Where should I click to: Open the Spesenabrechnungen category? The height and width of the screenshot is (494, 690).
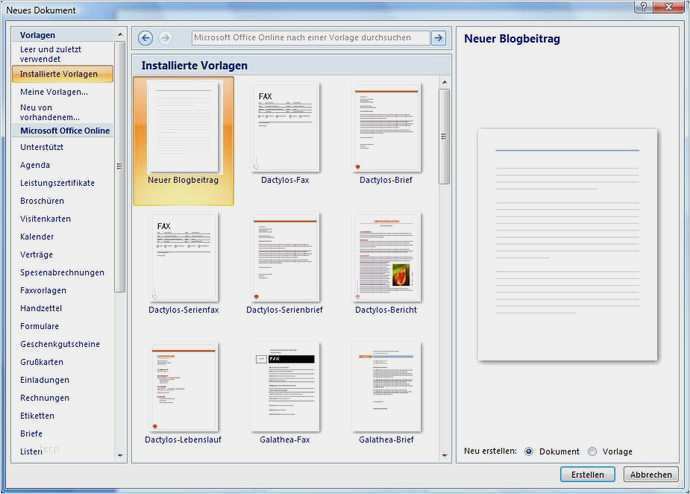pyautogui.click(x=62, y=272)
